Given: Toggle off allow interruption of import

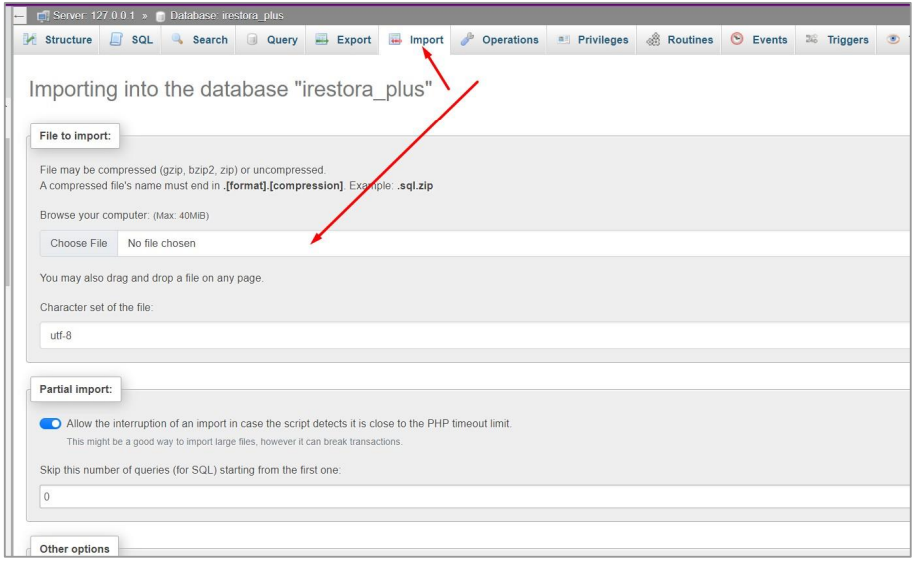Looking at the screenshot, I should point(50,424).
